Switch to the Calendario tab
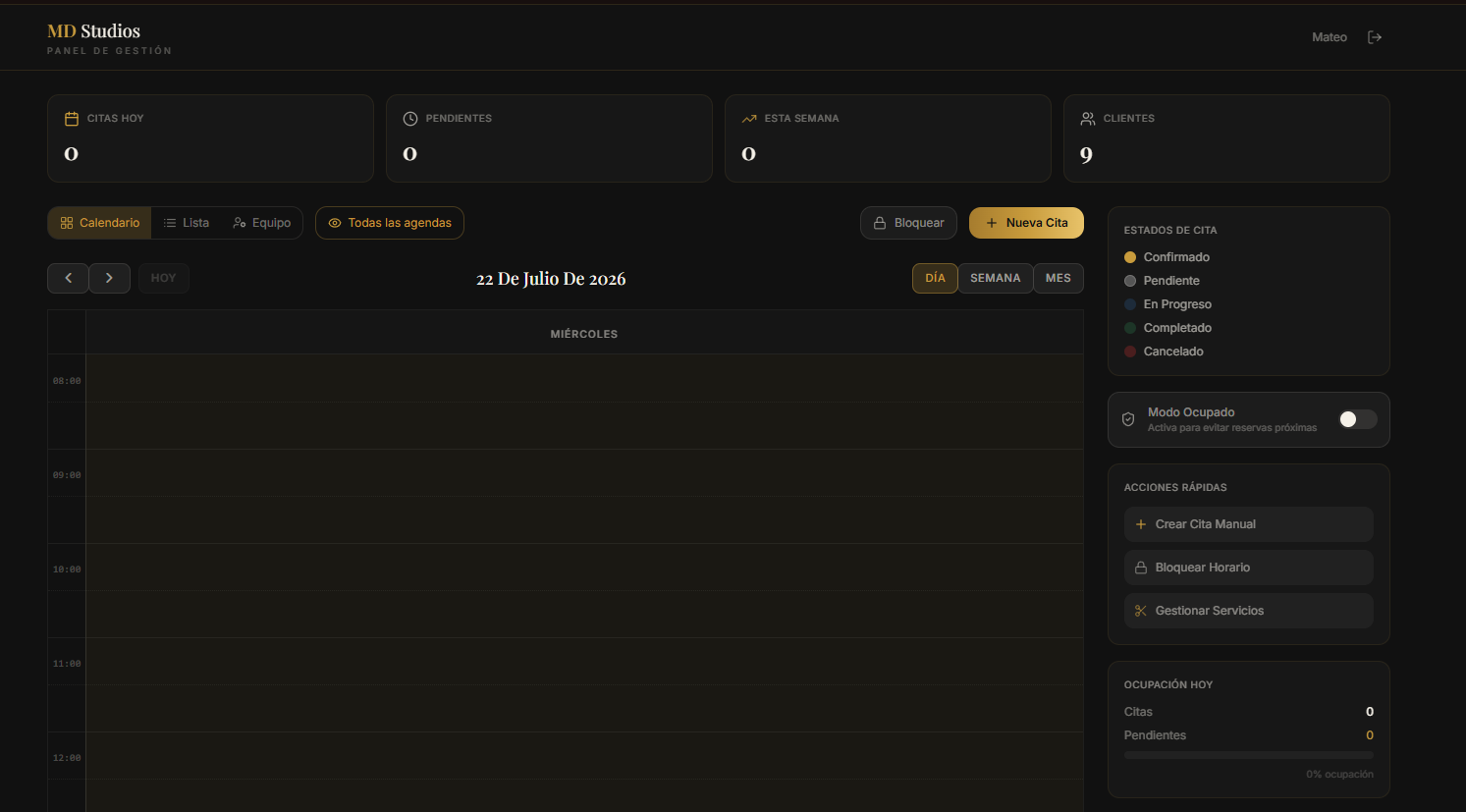The height and width of the screenshot is (812, 1466). 100,223
